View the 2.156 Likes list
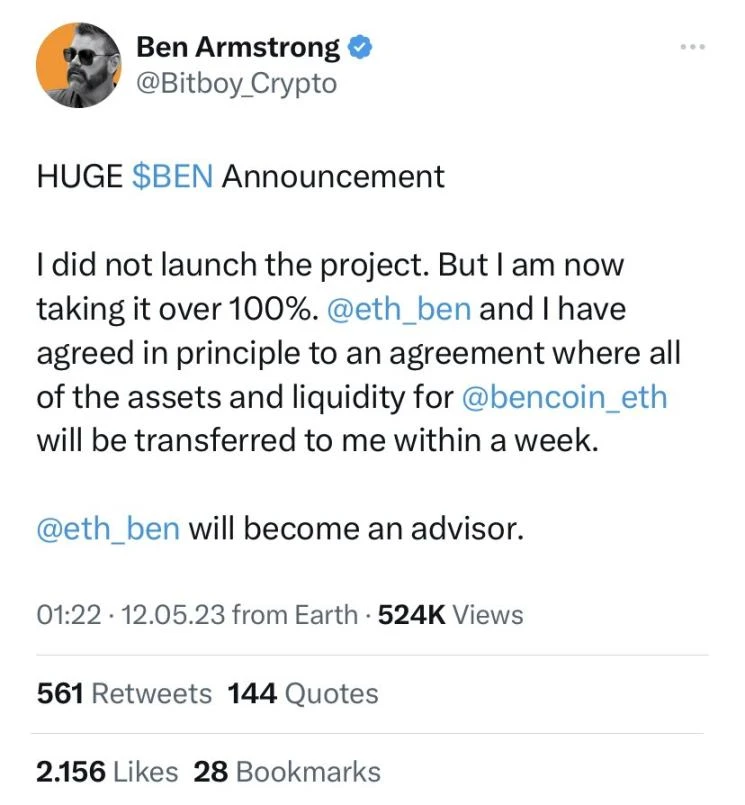The image size is (745, 805). [105, 771]
